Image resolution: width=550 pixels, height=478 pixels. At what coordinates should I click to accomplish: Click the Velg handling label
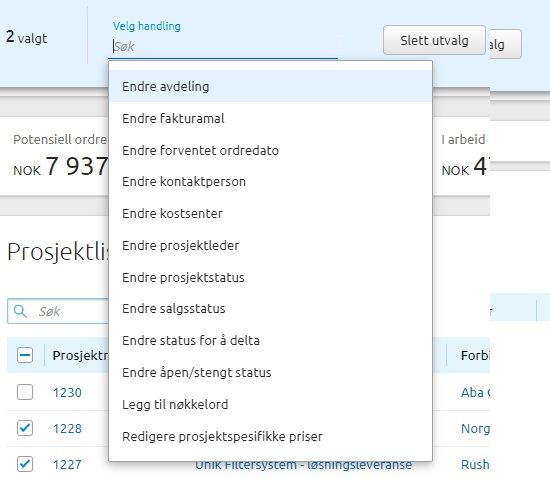147,26
